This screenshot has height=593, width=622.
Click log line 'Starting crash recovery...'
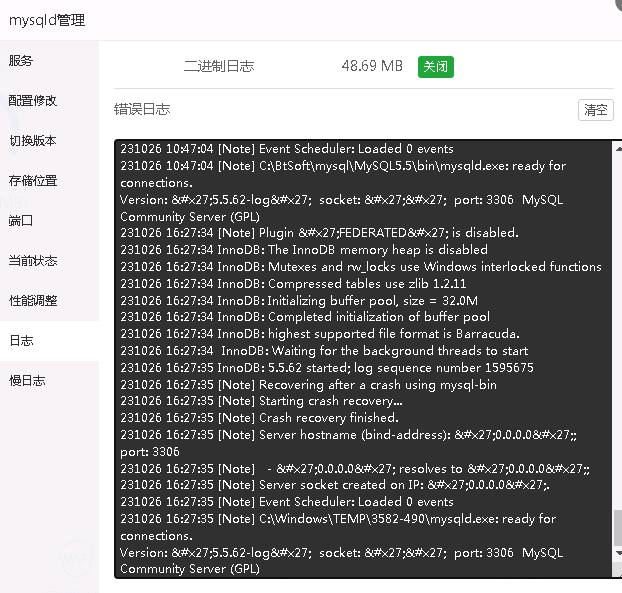point(261,401)
